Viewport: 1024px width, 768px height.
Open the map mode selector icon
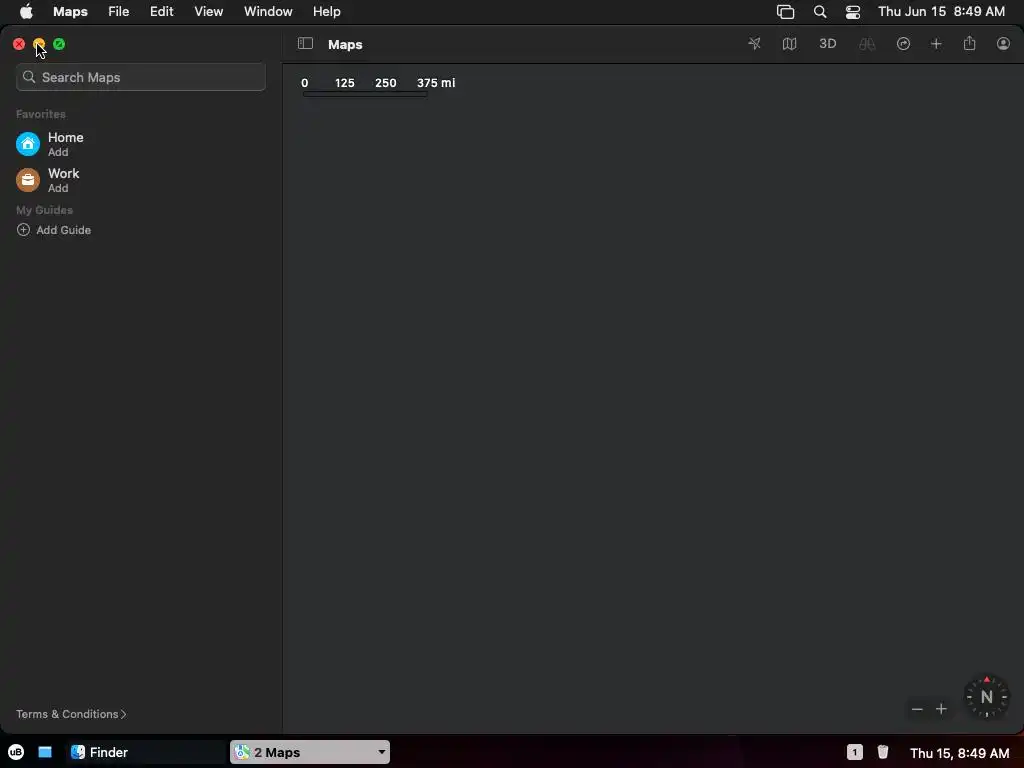pyautogui.click(x=790, y=44)
